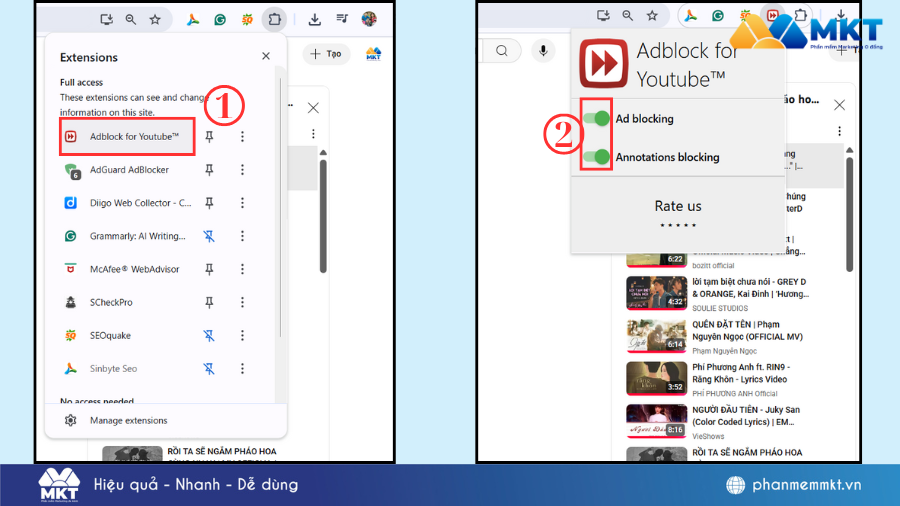Unpin Sinbyte Seo extension
Viewport: 900px width, 506px height.
(210, 368)
